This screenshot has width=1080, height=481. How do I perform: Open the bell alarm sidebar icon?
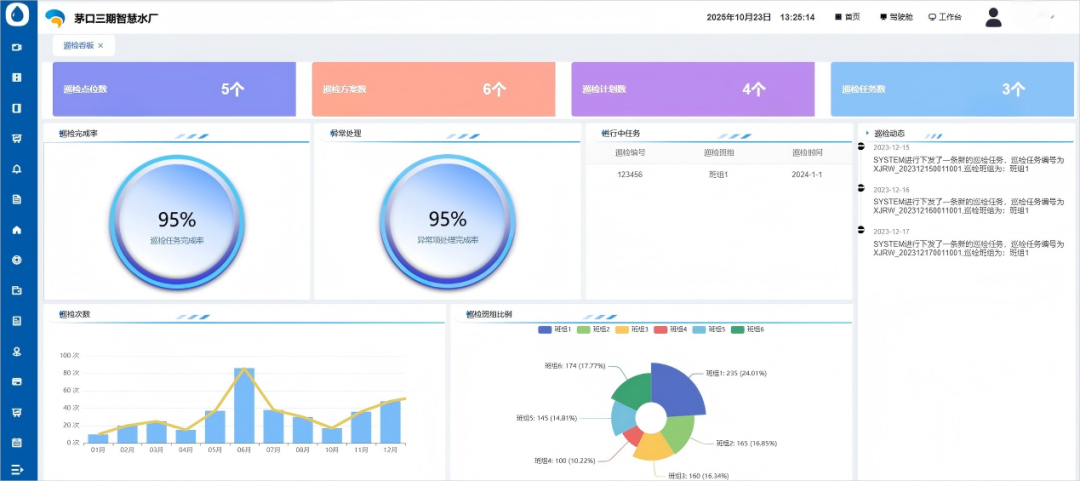[17, 169]
